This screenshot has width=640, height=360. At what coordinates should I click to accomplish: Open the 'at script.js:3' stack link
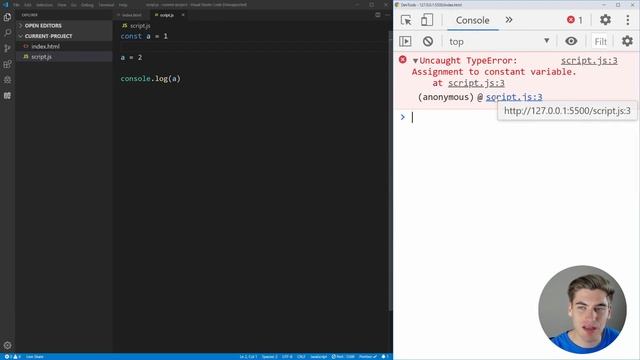tap(476, 83)
